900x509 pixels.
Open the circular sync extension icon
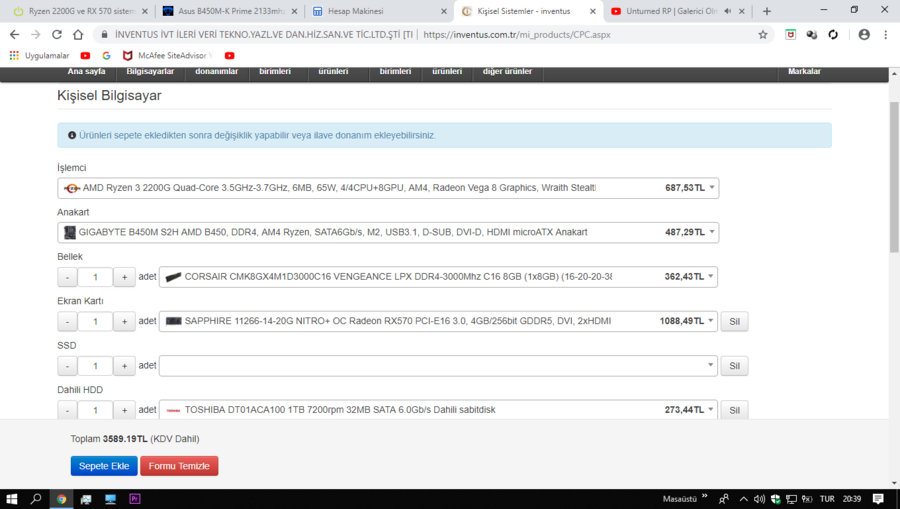[833, 34]
